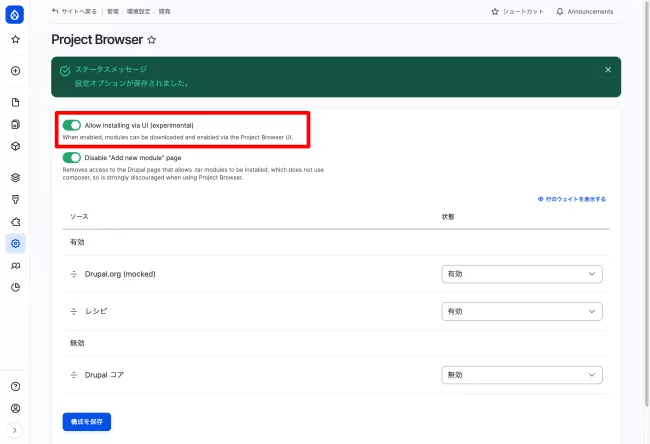
Task: Click drag handle for Drupal.org (mocked) row
Action: point(74,274)
